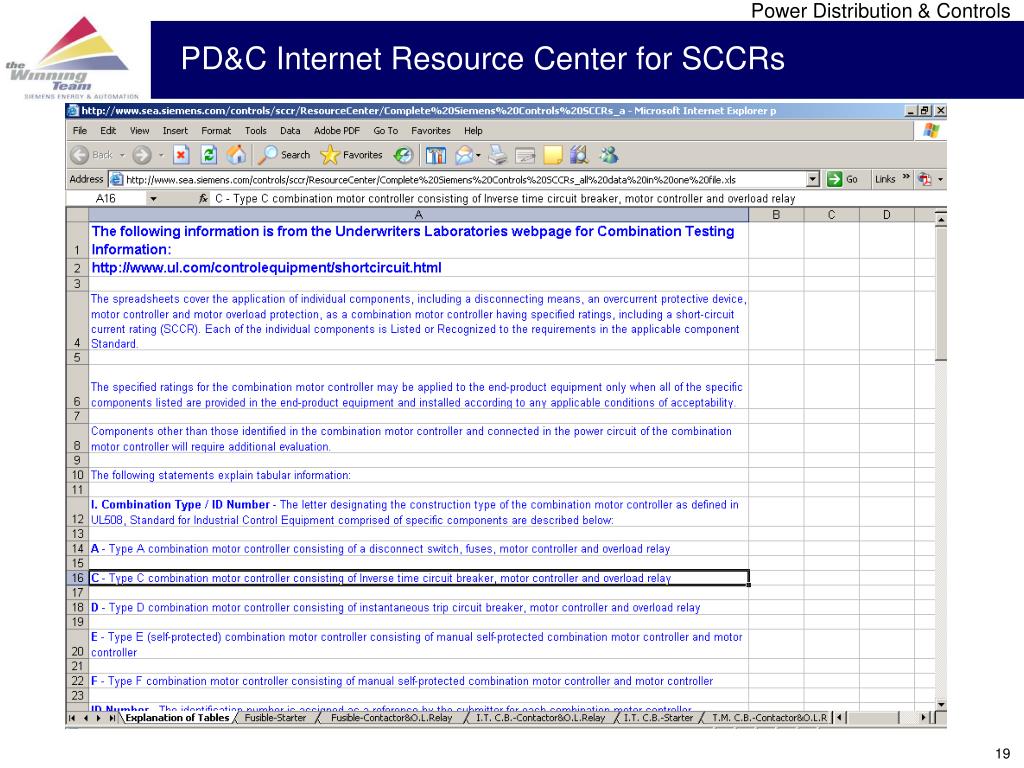Open History clock icon in toolbar

click(403, 155)
